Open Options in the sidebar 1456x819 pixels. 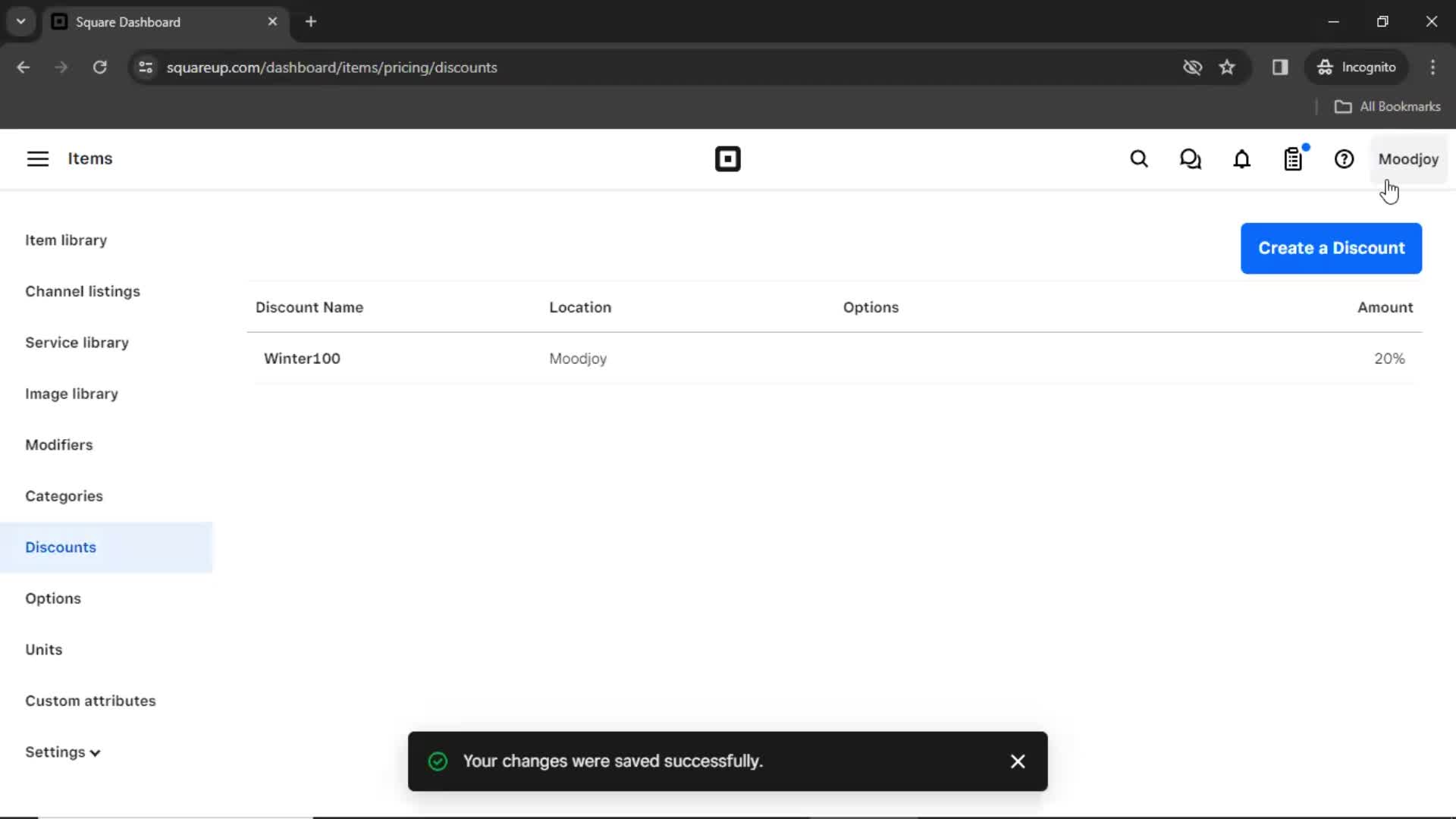53,598
